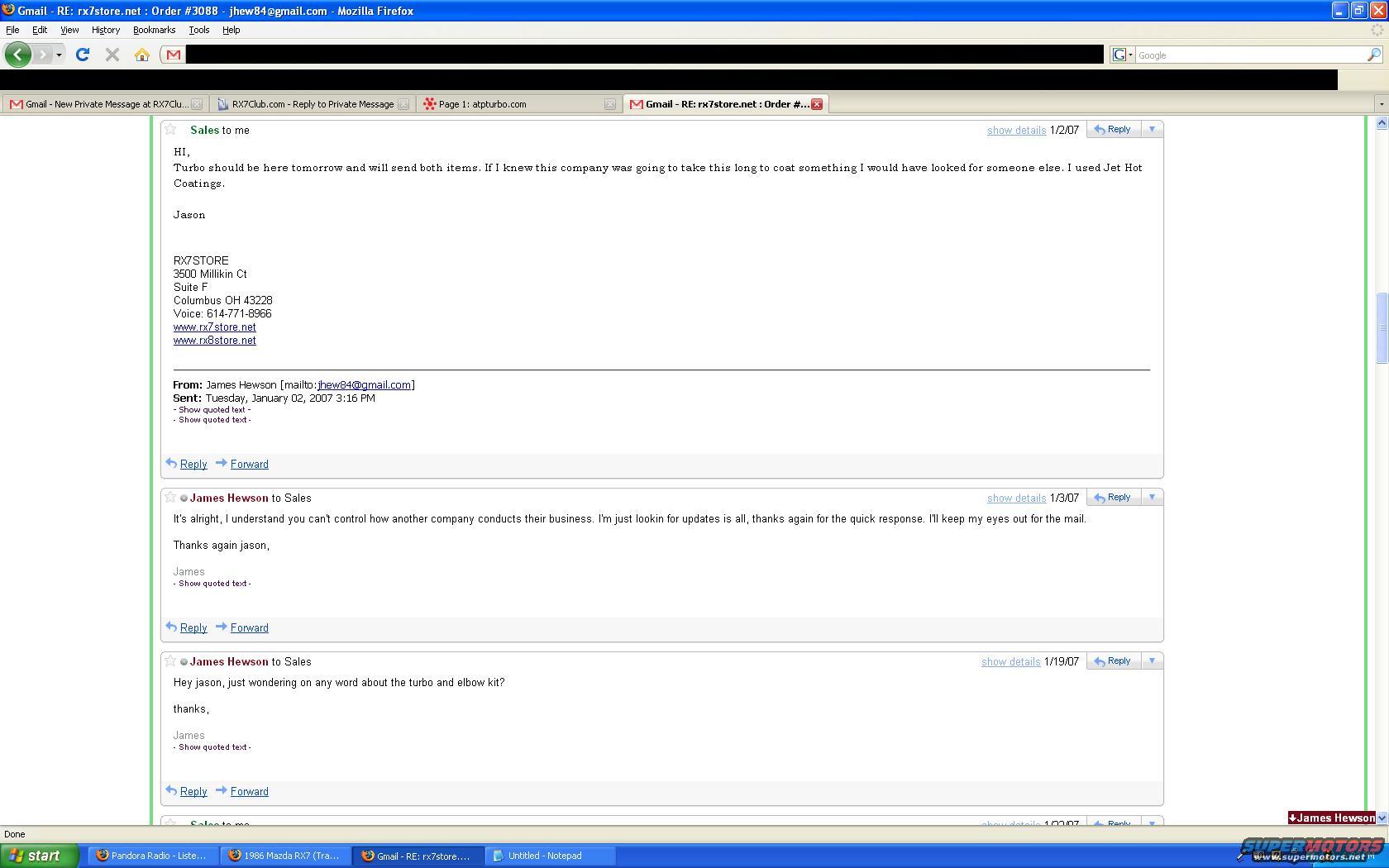Star James Hewson's 1/19/07 message

[170, 661]
